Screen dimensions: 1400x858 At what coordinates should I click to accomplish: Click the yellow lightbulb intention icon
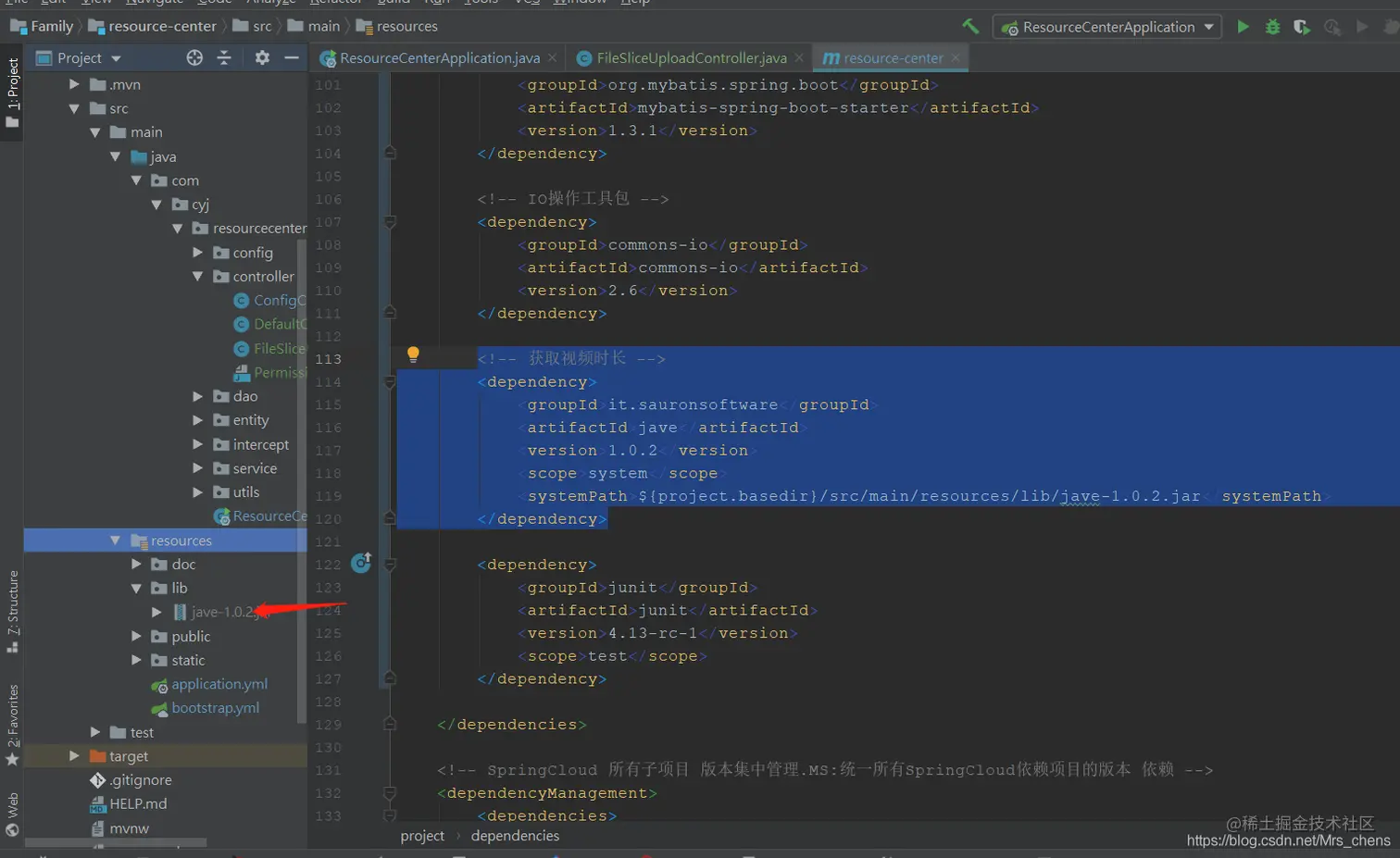pyautogui.click(x=413, y=354)
